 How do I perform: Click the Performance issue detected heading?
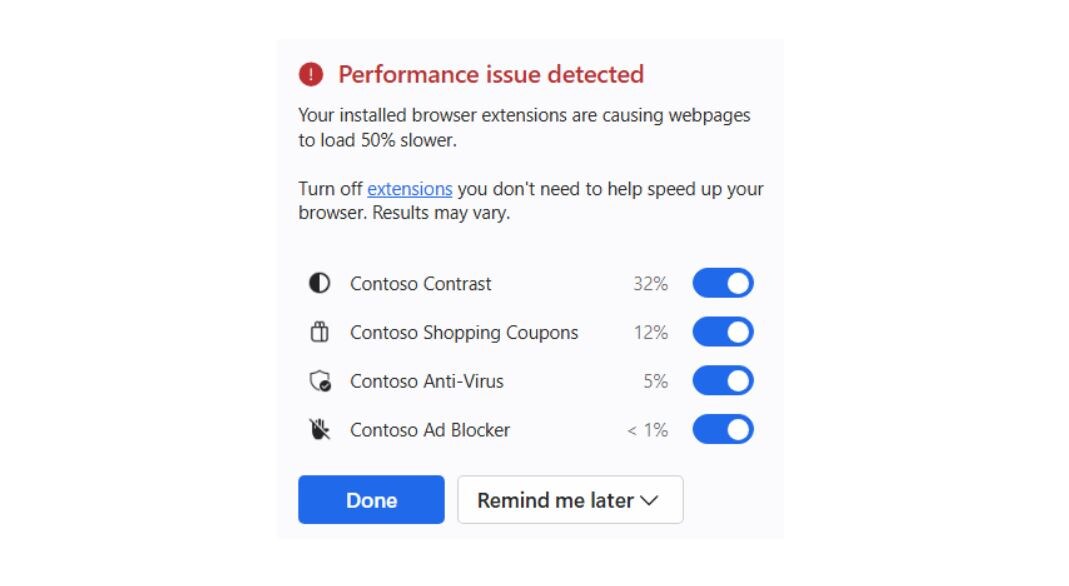click(x=491, y=74)
